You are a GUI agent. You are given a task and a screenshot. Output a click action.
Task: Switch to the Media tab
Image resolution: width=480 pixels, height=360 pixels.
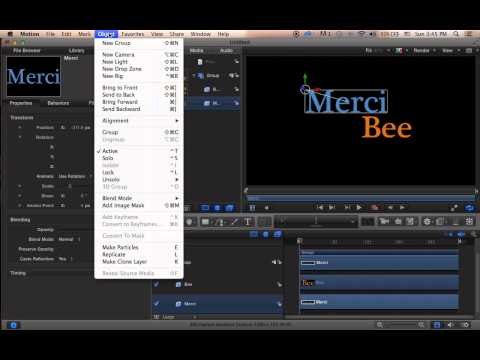pos(196,50)
